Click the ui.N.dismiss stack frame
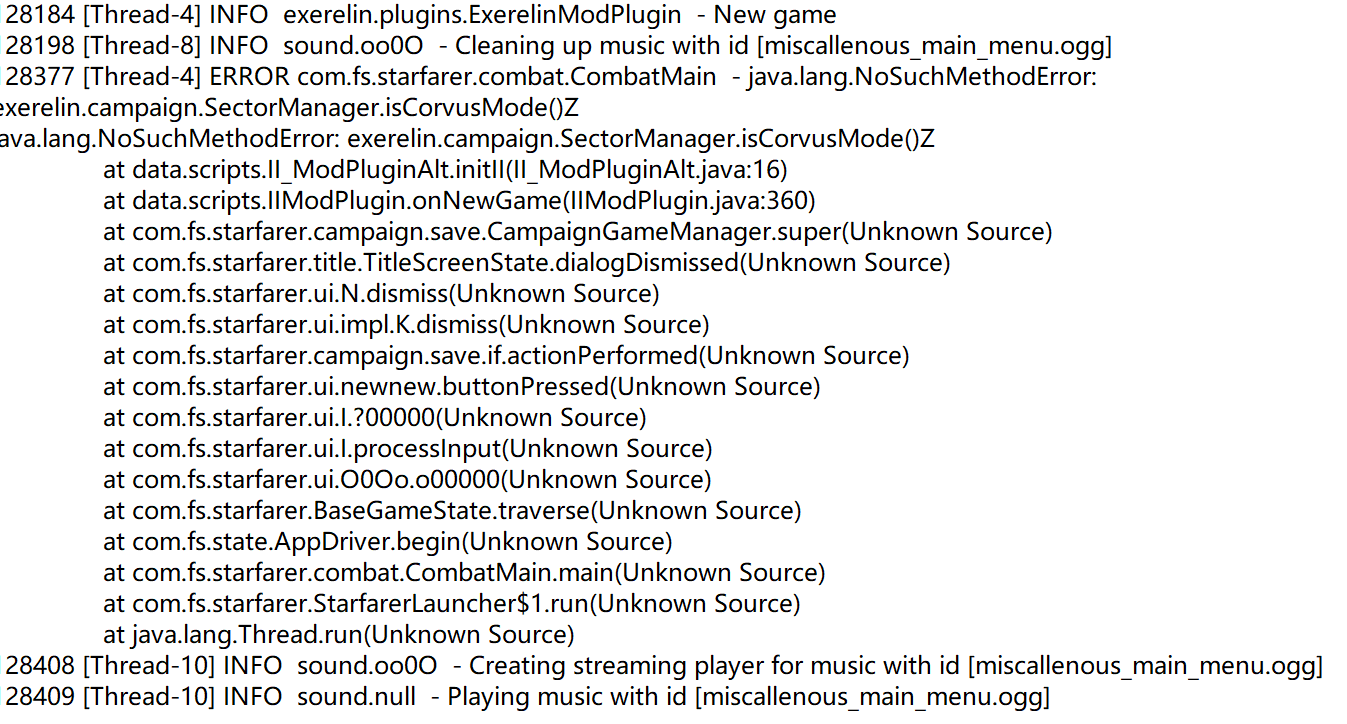 point(381,294)
